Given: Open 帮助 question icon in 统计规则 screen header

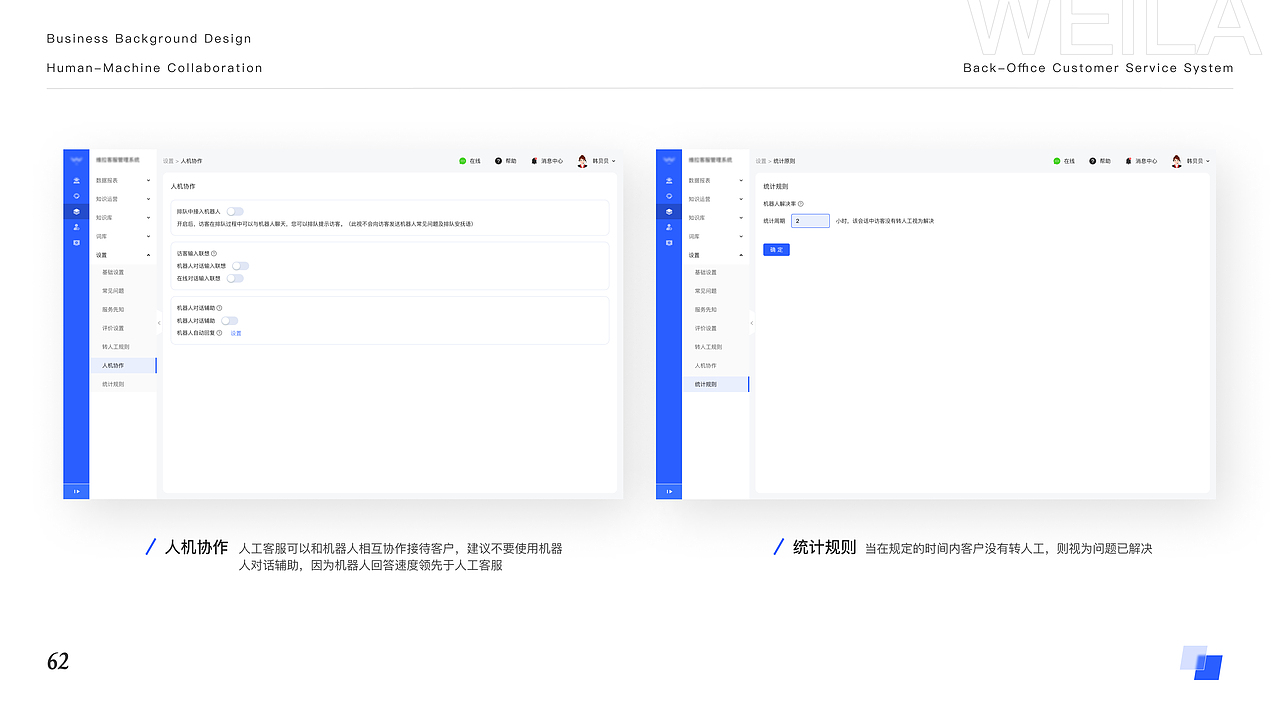Looking at the screenshot, I should [x=1092, y=161].
